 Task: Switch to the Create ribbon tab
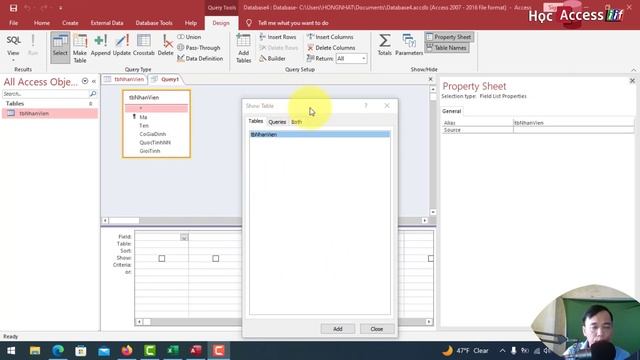[x=70, y=23]
